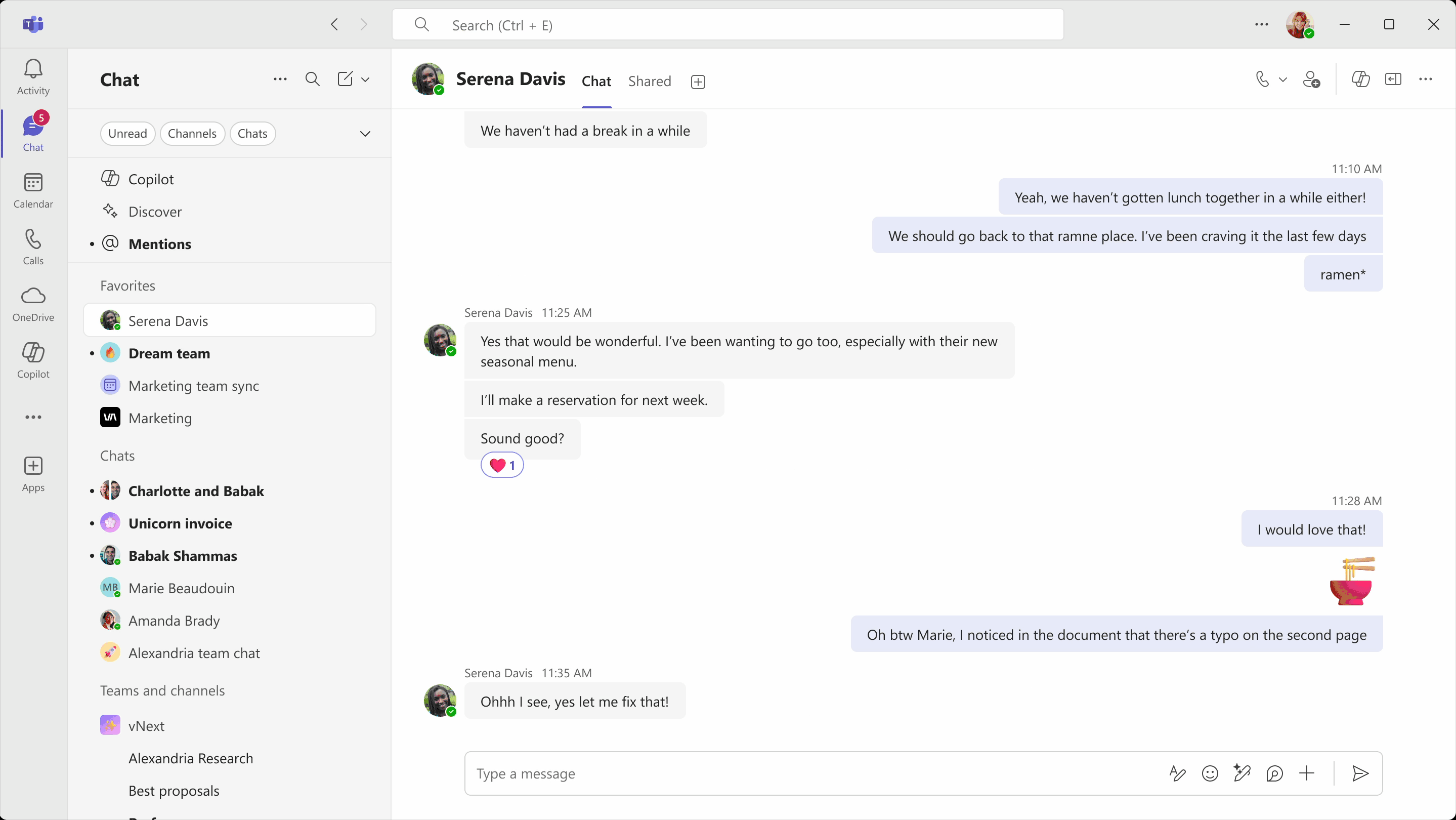Image resolution: width=1456 pixels, height=820 pixels.
Task: Open Alexandria team chat
Action: (230, 652)
